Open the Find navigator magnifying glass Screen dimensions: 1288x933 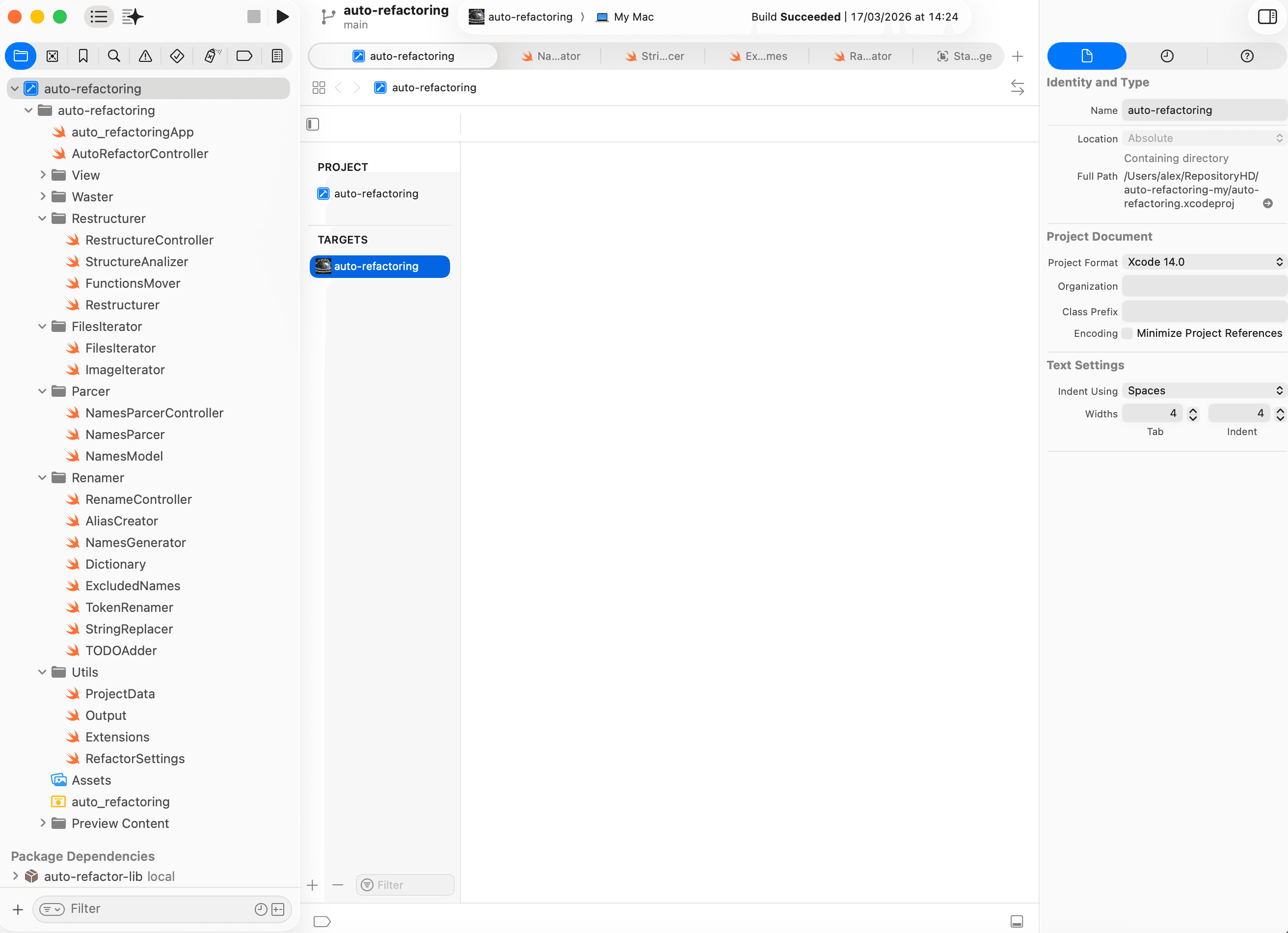pos(114,55)
